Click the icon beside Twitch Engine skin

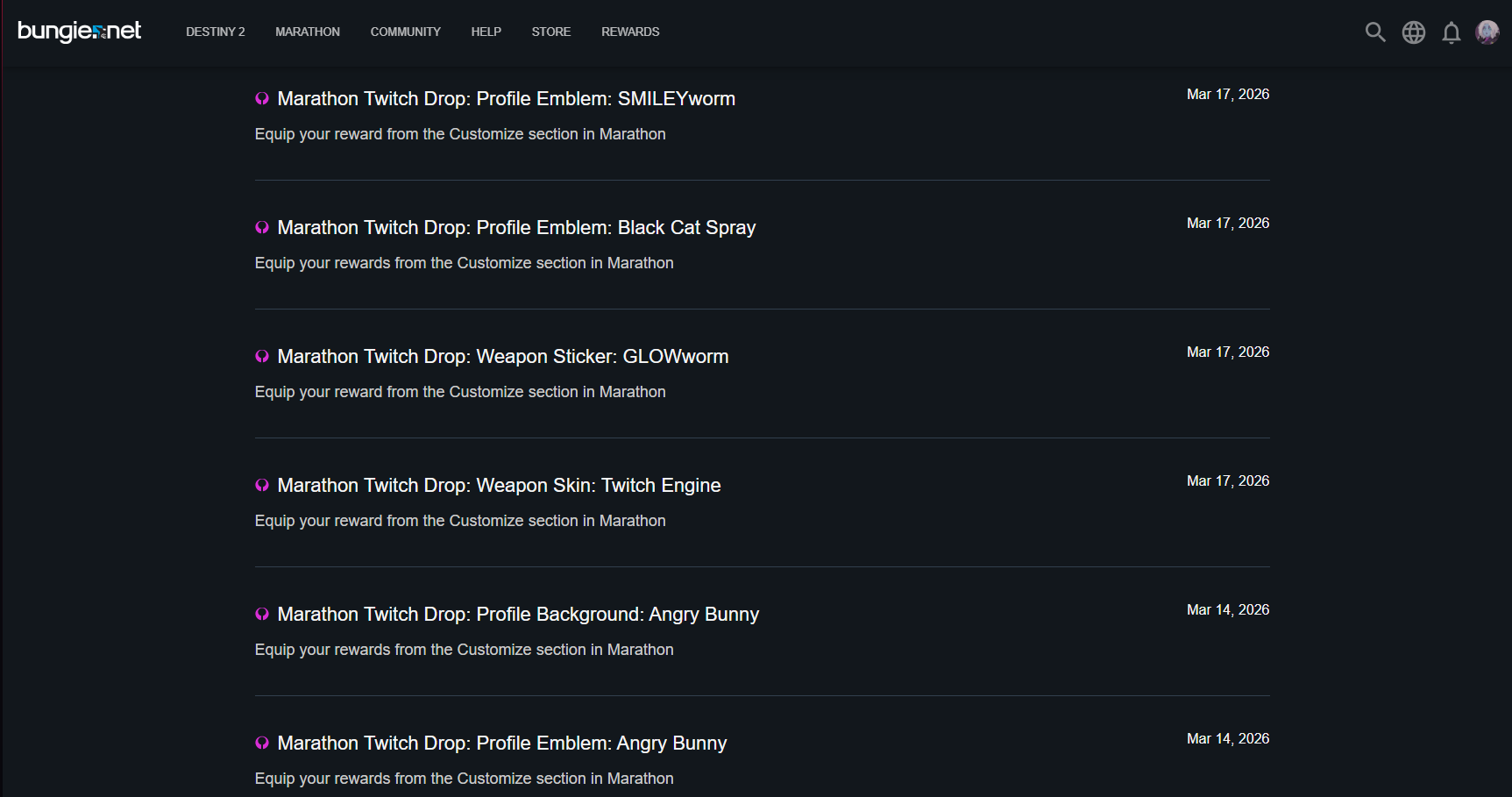(262, 486)
